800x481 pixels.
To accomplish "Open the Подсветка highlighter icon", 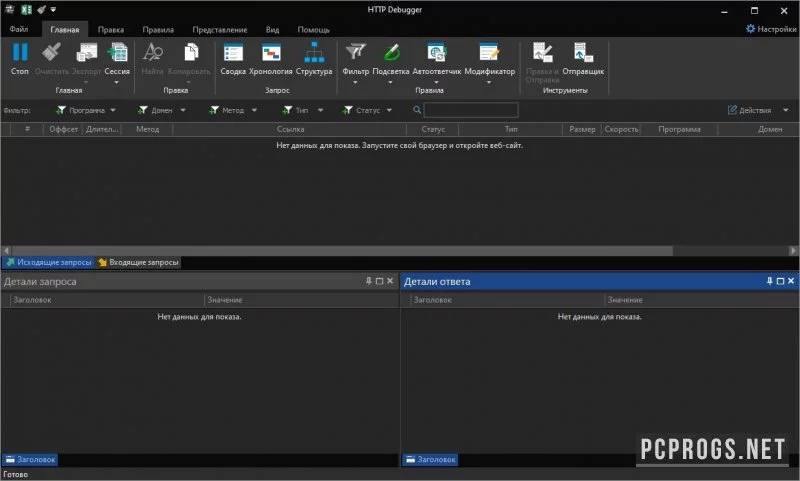I will tap(391, 52).
